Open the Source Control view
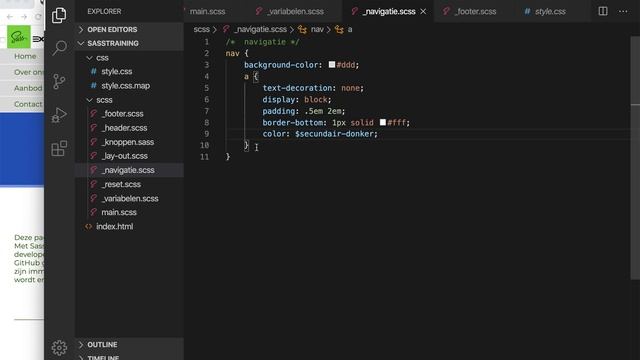Image resolution: width=640 pixels, height=360 pixels. 59,81
